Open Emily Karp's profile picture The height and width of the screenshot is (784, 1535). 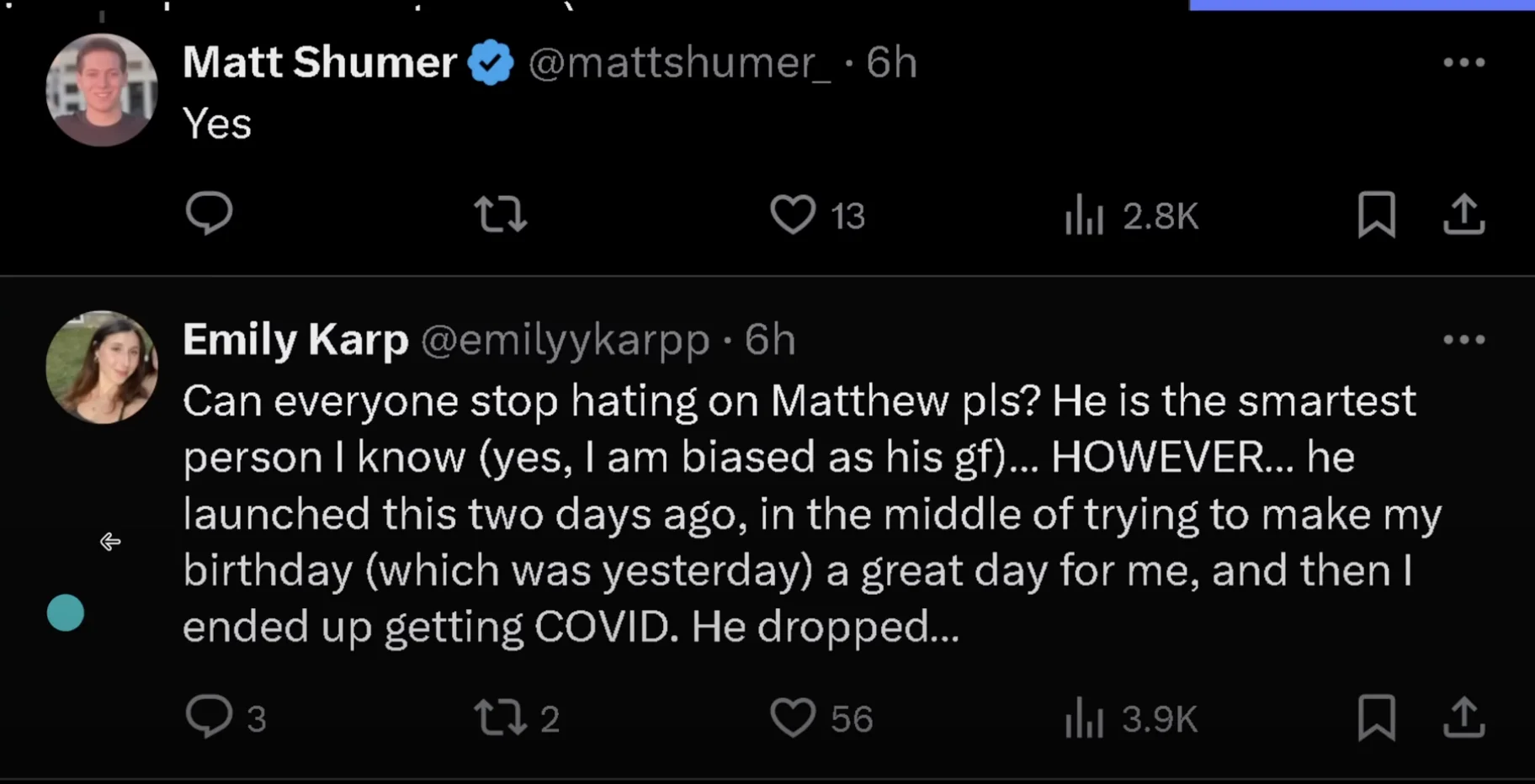point(102,367)
